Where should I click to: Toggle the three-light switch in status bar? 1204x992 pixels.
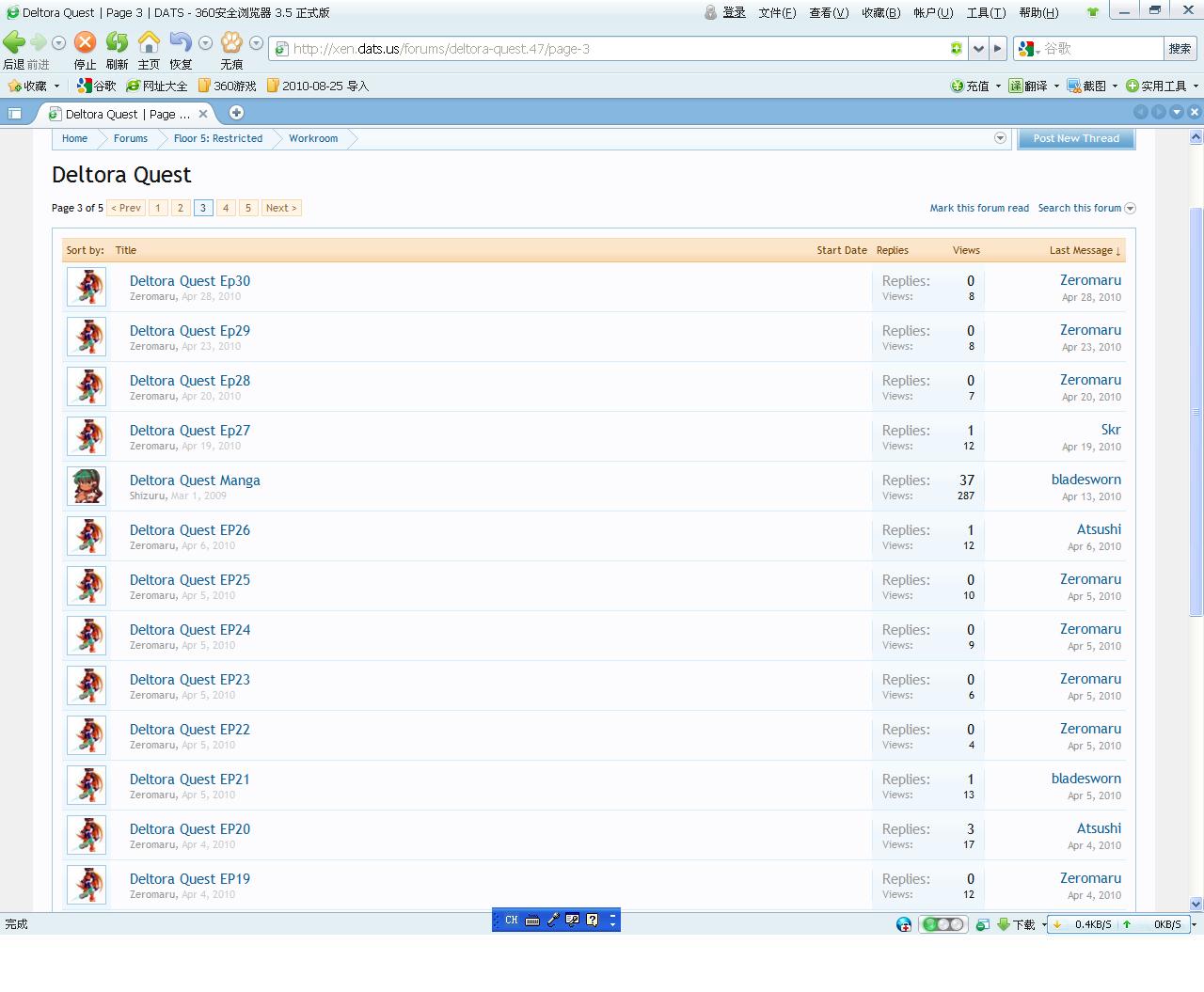943,924
